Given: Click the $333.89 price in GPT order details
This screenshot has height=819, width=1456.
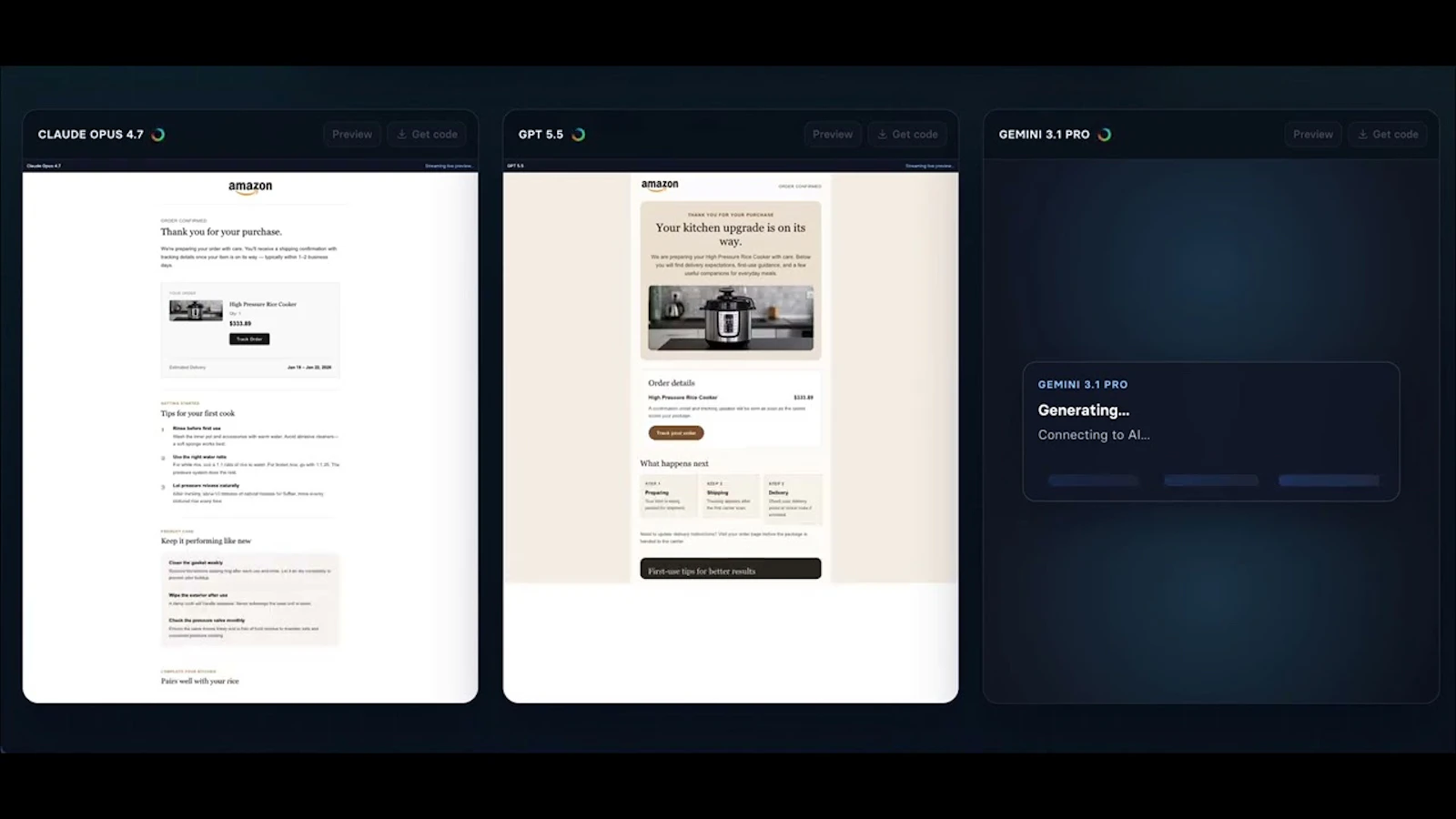Looking at the screenshot, I should pos(804,398).
